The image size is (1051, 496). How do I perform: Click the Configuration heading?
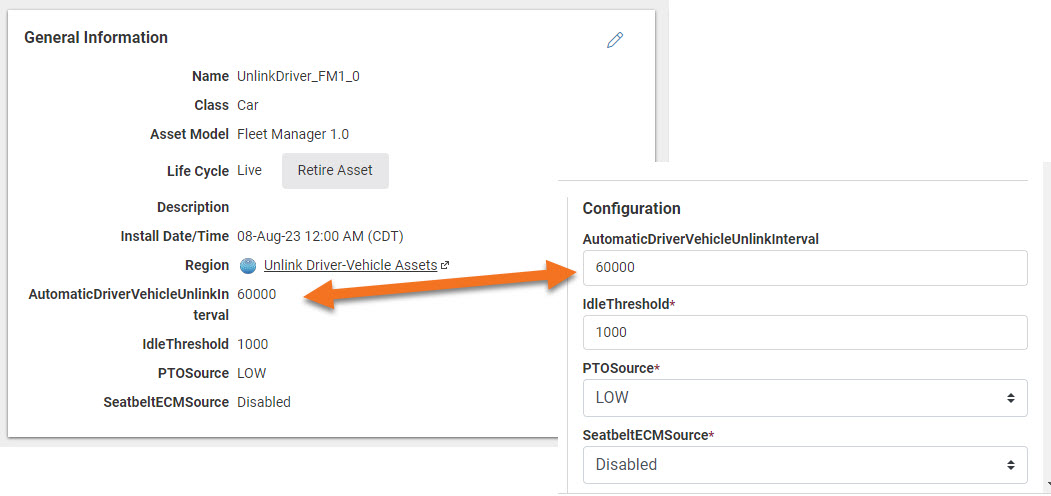point(631,208)
